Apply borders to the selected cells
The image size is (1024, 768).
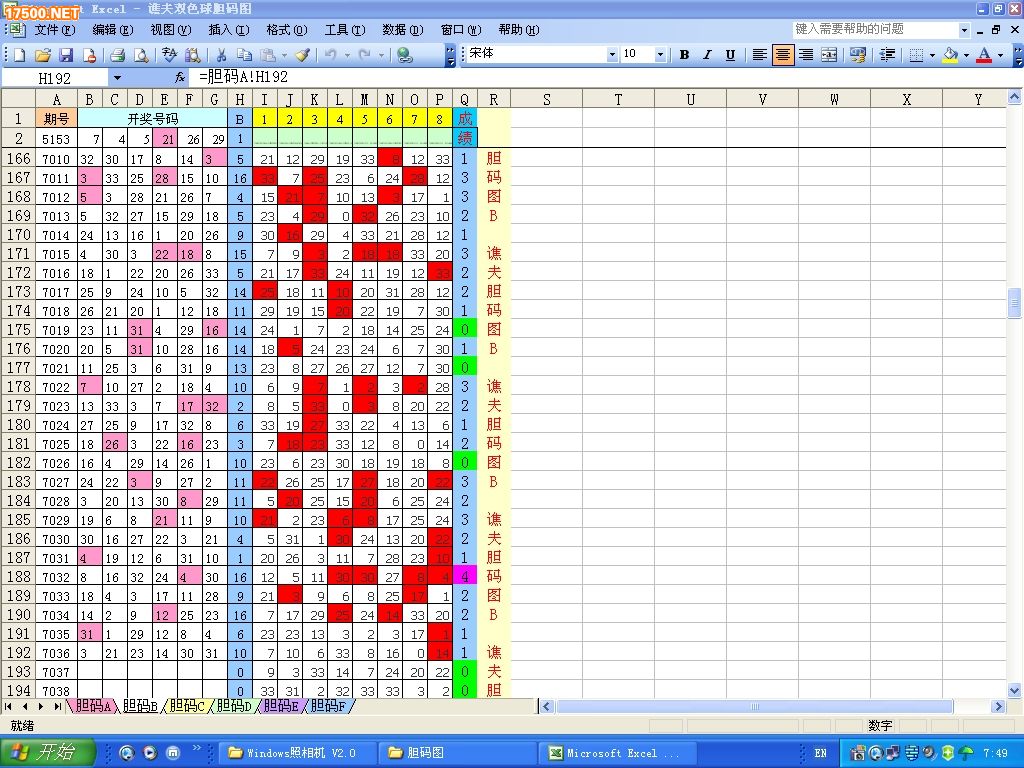click(x=916, y=55)
